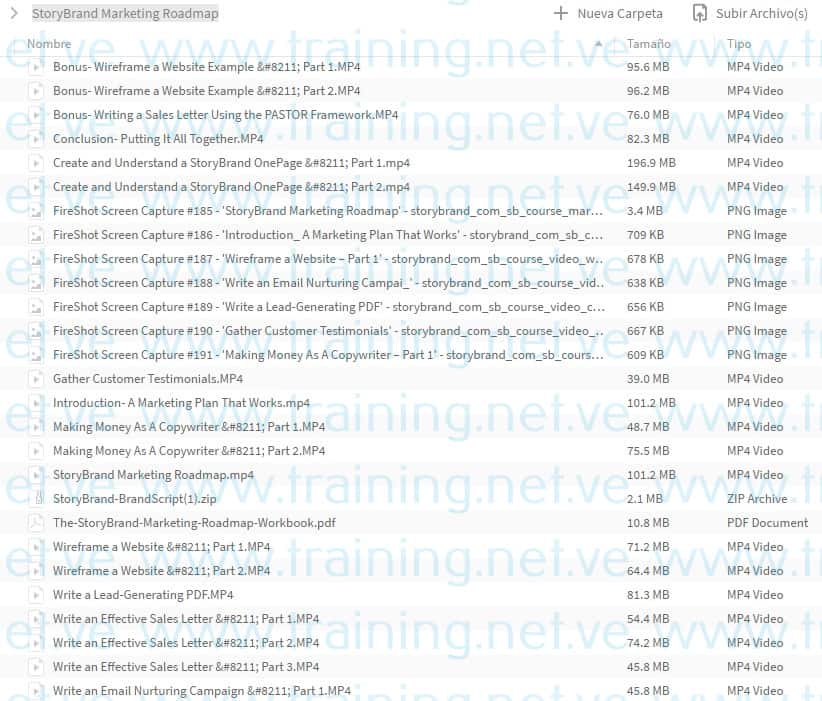Click the ZIP archive icon for StoryBrand-BrandScript(1).zip
This screenshot has height=701, width=822.
(x=38, y=498)
